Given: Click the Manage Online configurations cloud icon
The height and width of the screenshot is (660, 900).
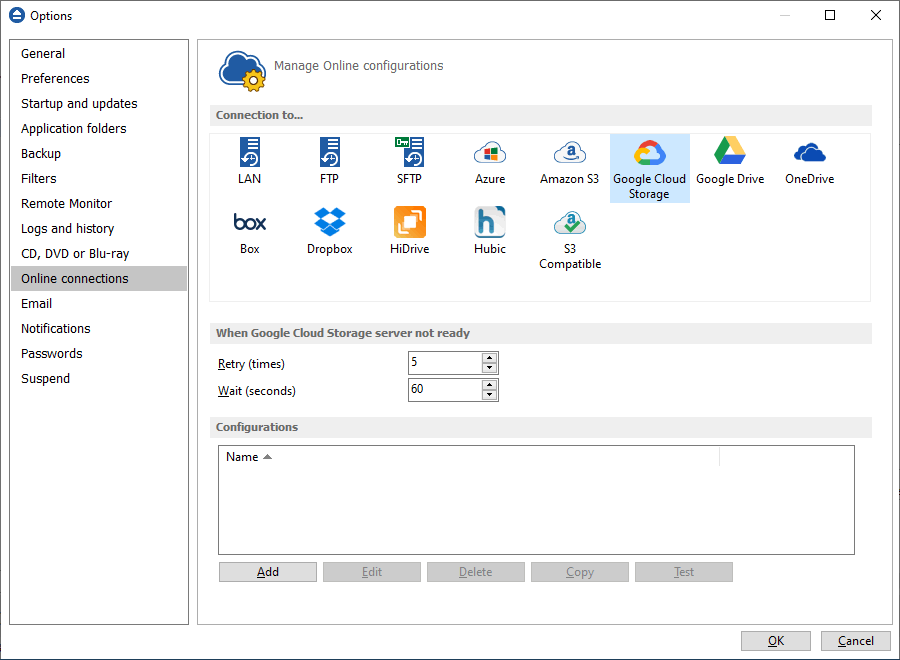Looking at the screenshot, I should tap(242, 71).
